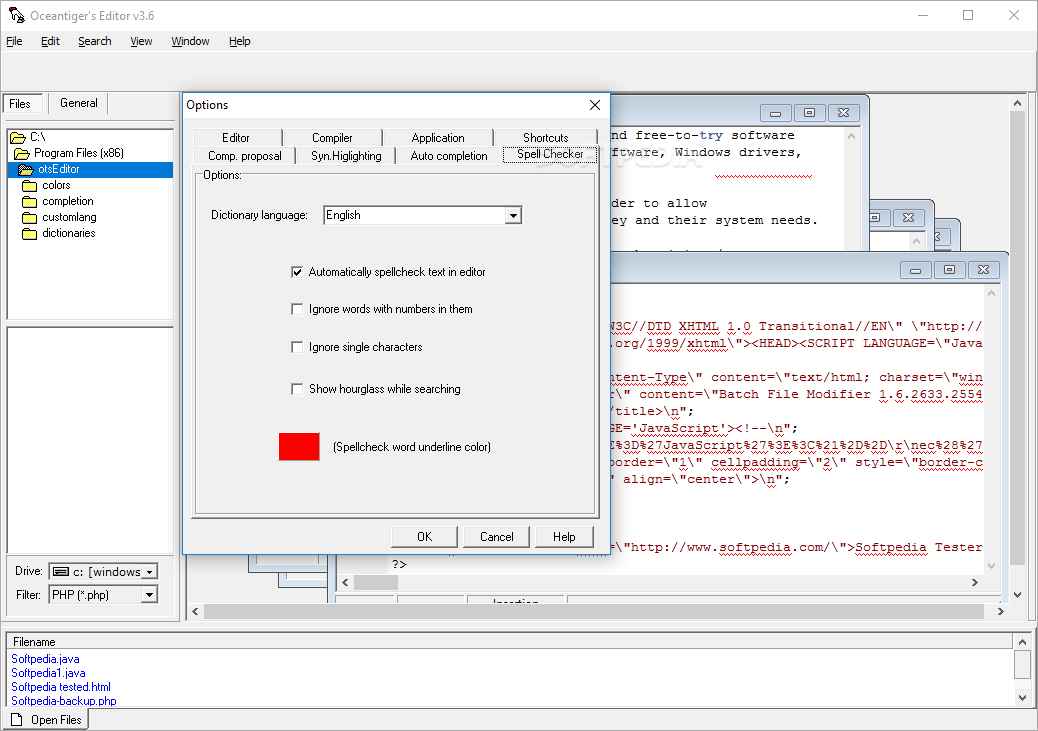
Task: Click the Cancel button in Options
Action: [496, 537]
